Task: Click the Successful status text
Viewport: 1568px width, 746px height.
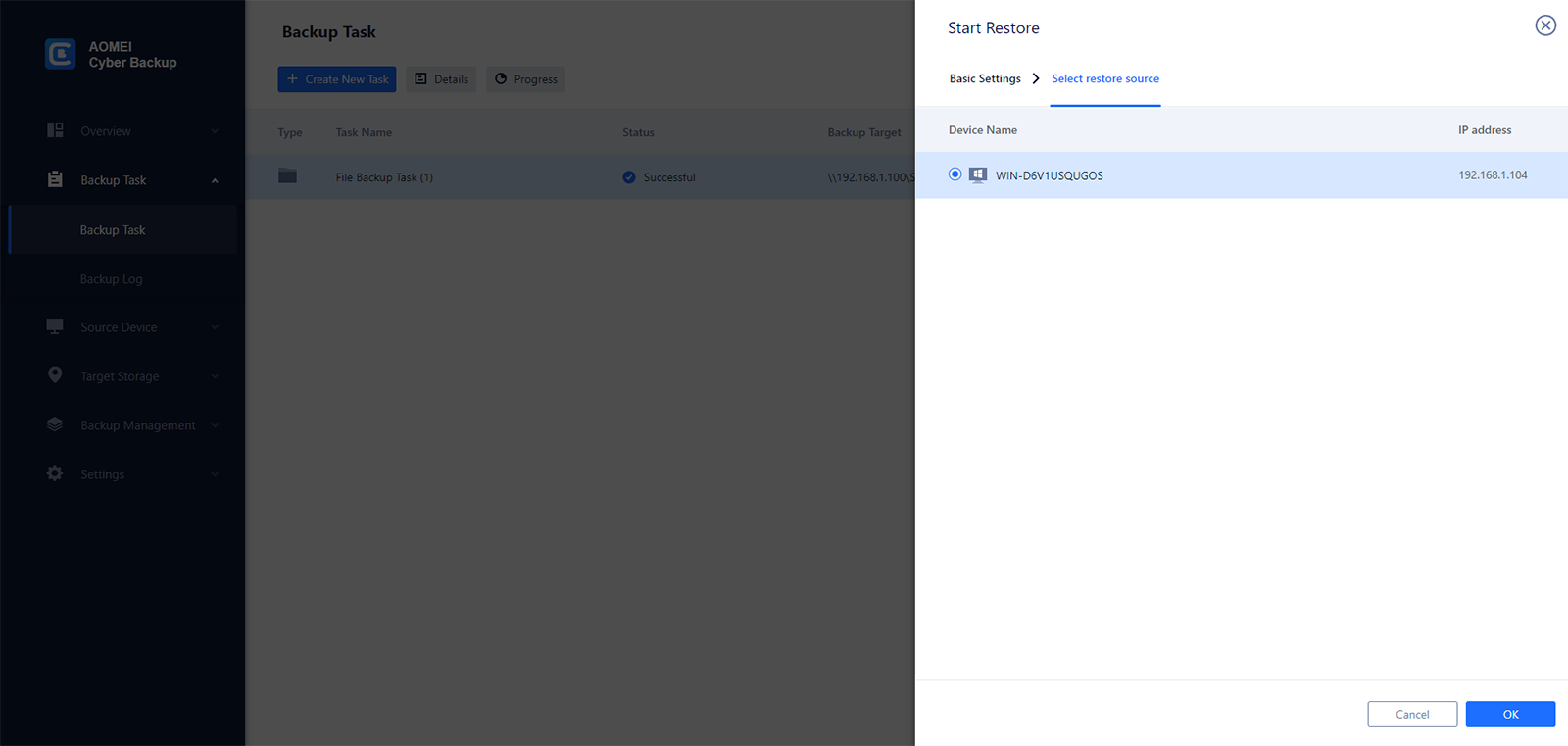Action: click(669, 177)
